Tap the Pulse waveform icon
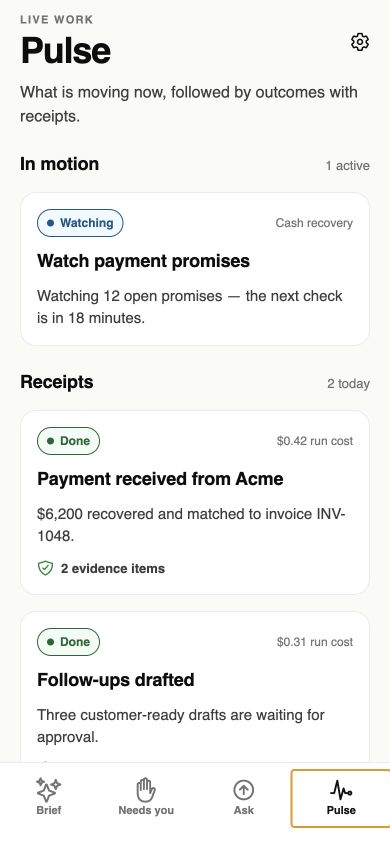This screenshot has width=390, height=844. pyautogui.click(x=341, y=790)
